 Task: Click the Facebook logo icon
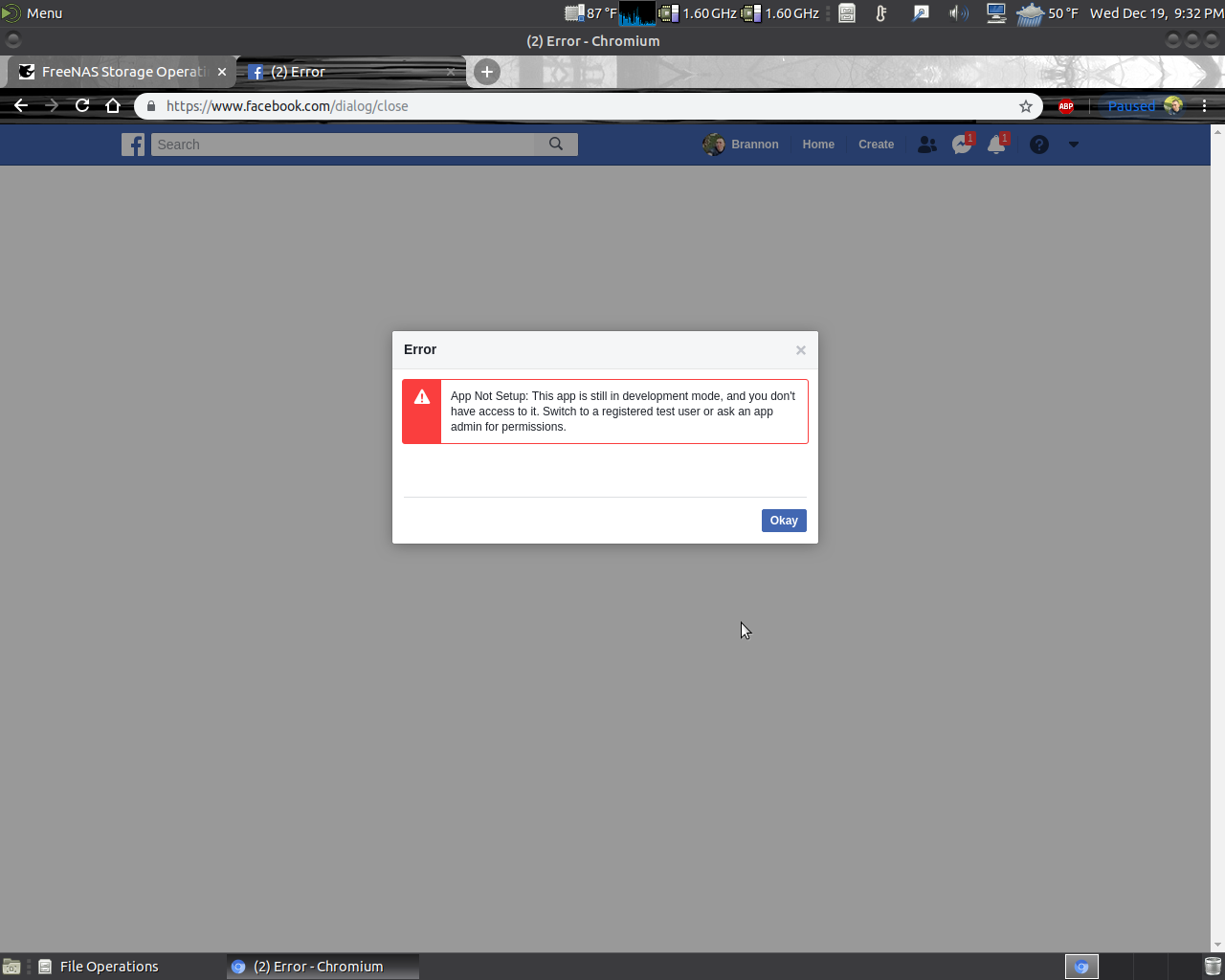pyautogui.click(x=133, y=145)
